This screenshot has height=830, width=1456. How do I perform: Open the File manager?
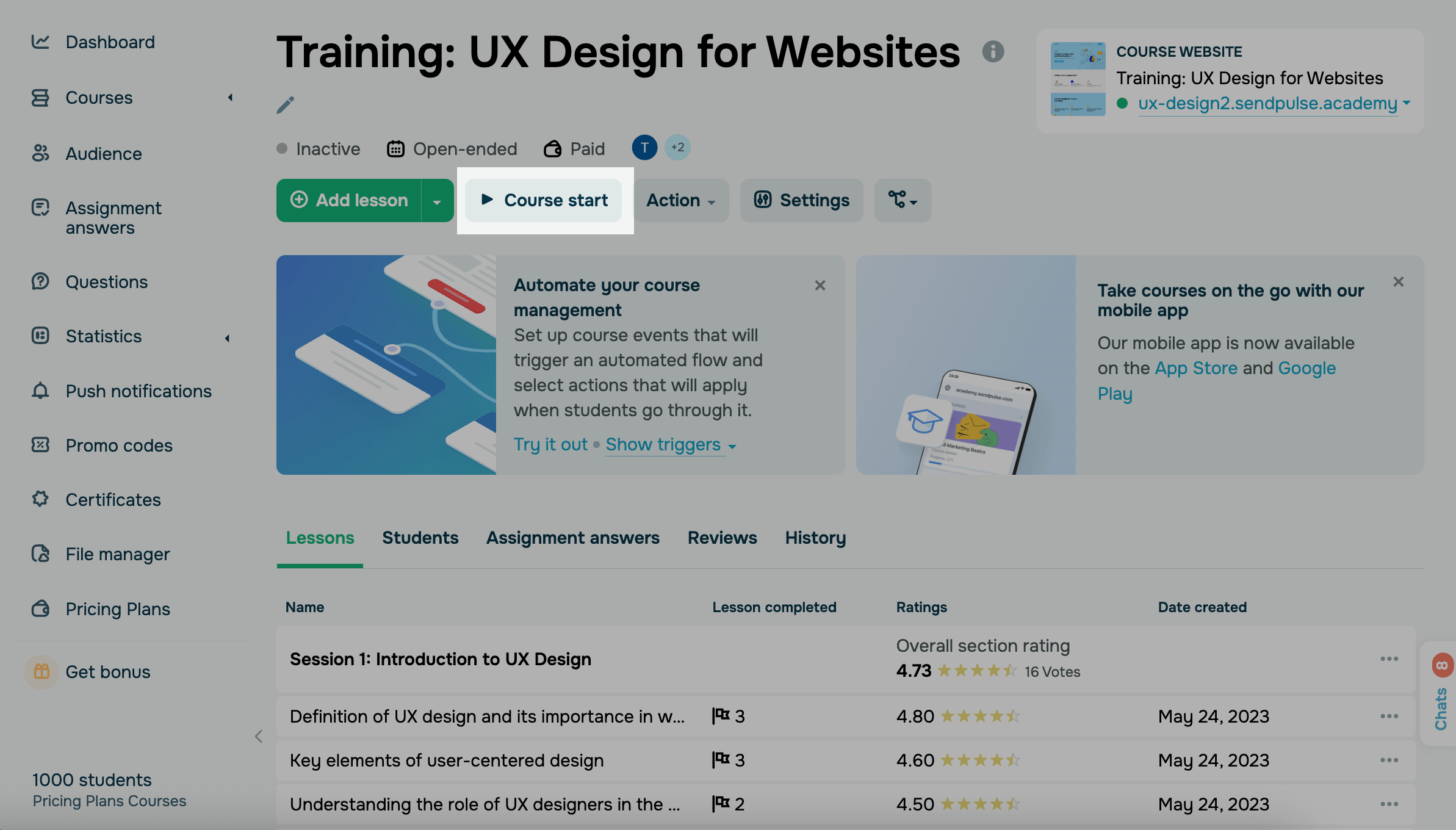click(118, 554)
